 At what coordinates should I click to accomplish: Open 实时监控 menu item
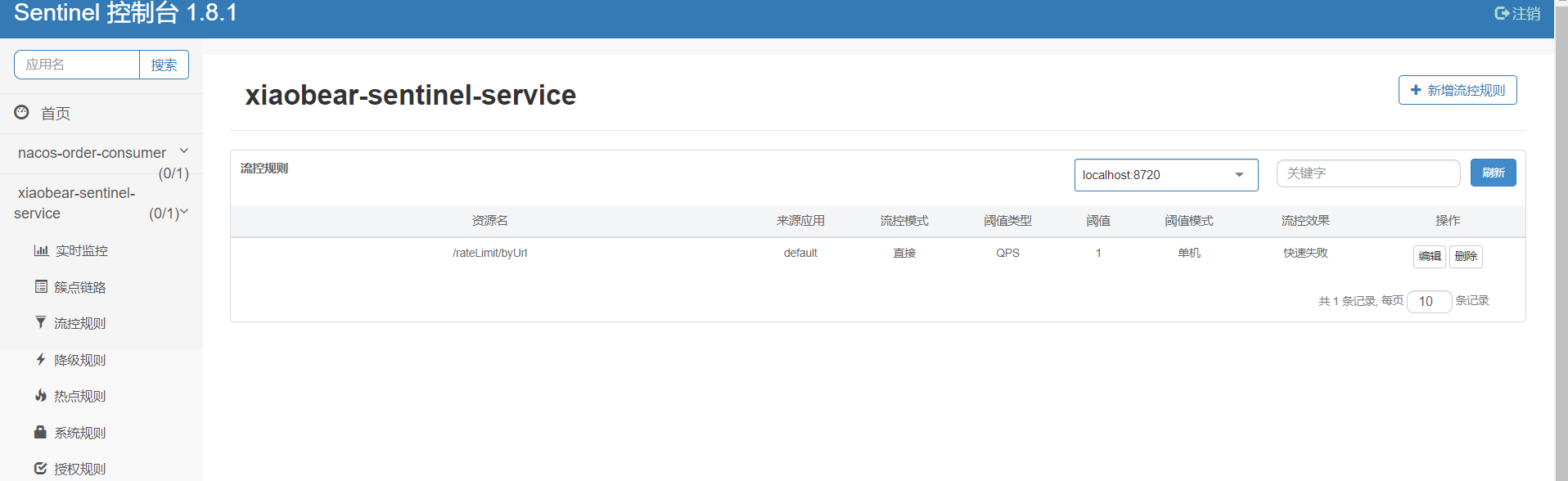pyautogui.click(x=82, y=250)
